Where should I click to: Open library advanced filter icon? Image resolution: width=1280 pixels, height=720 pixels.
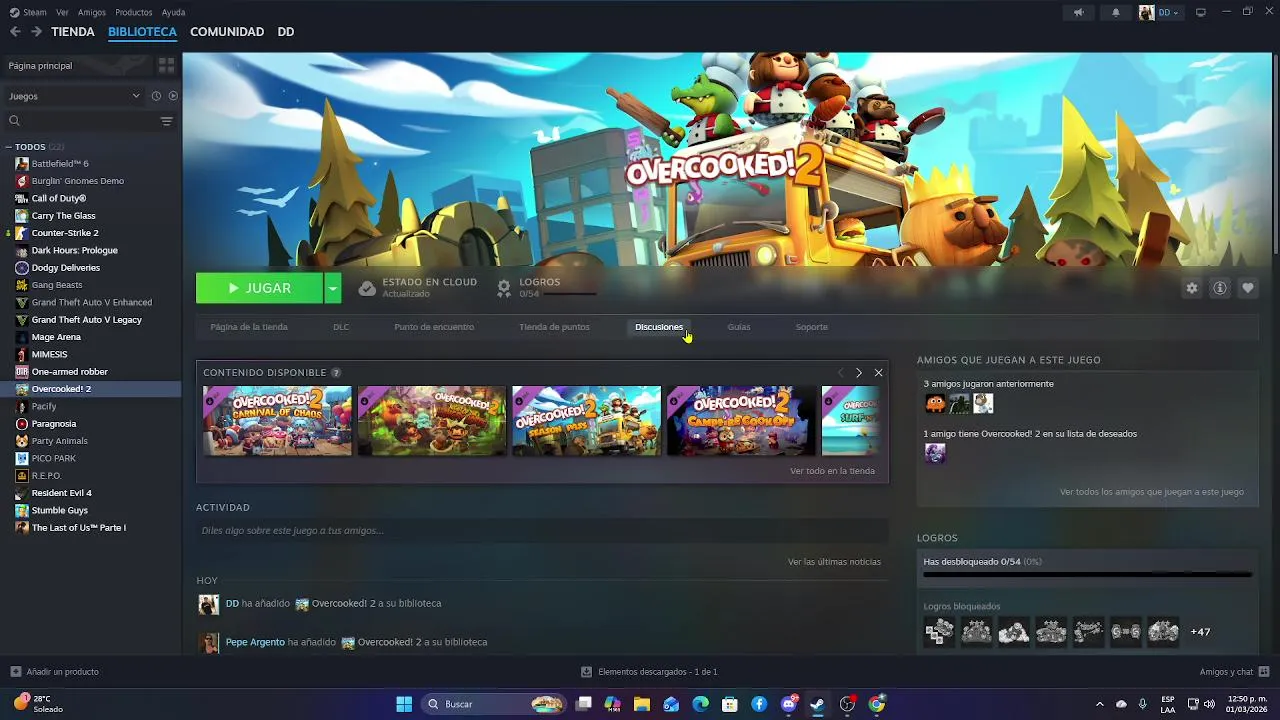[166, 121]
